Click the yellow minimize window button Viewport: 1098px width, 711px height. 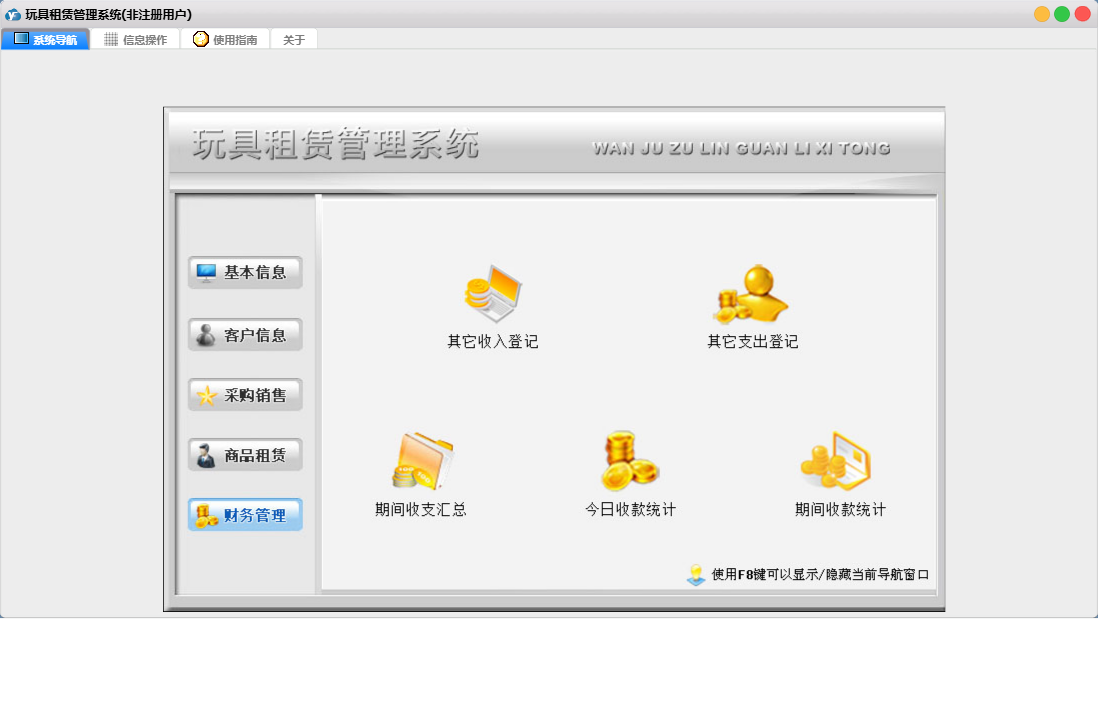1042,14
